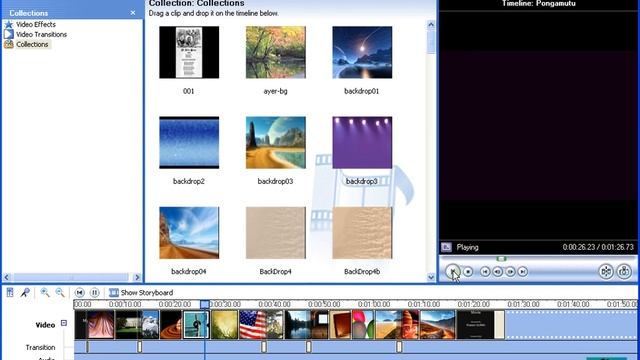Click the Show Storyboard button
The image size is (640, 360).
point(141,292)
